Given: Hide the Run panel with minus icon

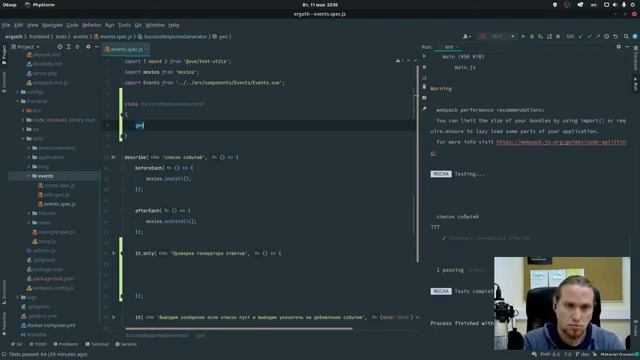Looking at the screenshot, I should click(627, 47).
